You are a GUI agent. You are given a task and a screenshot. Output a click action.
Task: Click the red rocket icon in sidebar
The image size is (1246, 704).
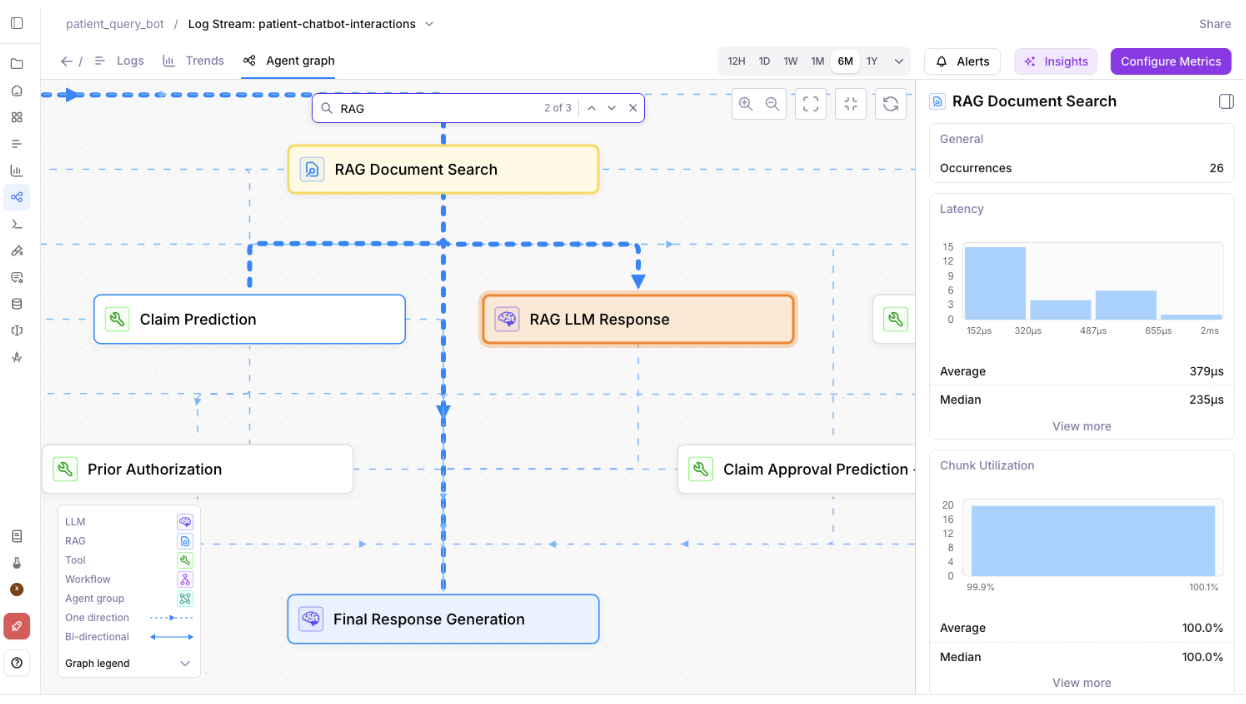pos(17,626)
